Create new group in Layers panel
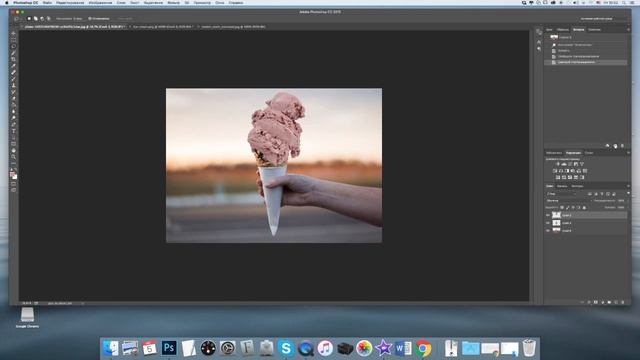 [x=609, y=302]
